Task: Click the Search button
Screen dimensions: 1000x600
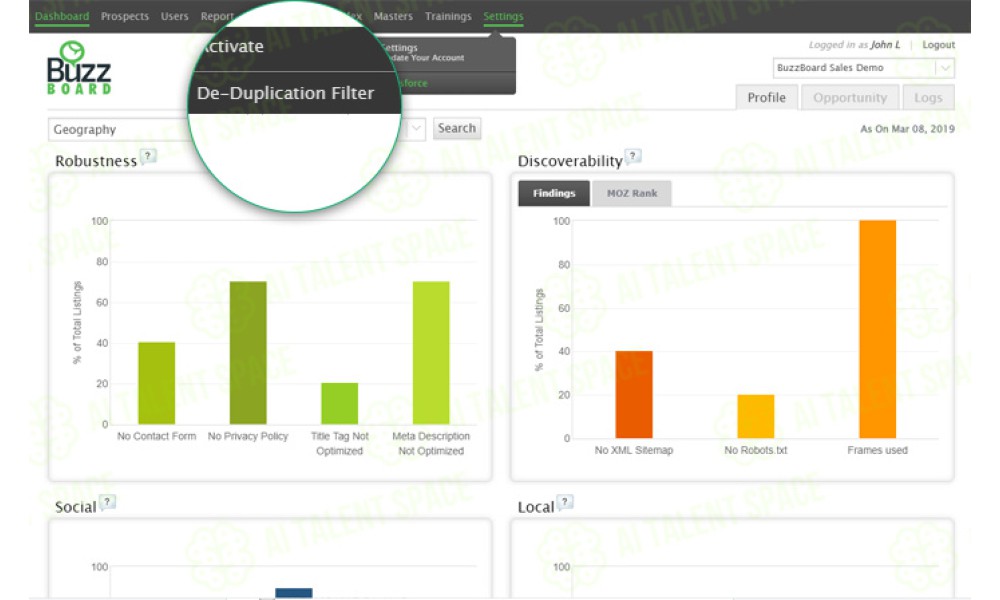Action: pos(457,128)
